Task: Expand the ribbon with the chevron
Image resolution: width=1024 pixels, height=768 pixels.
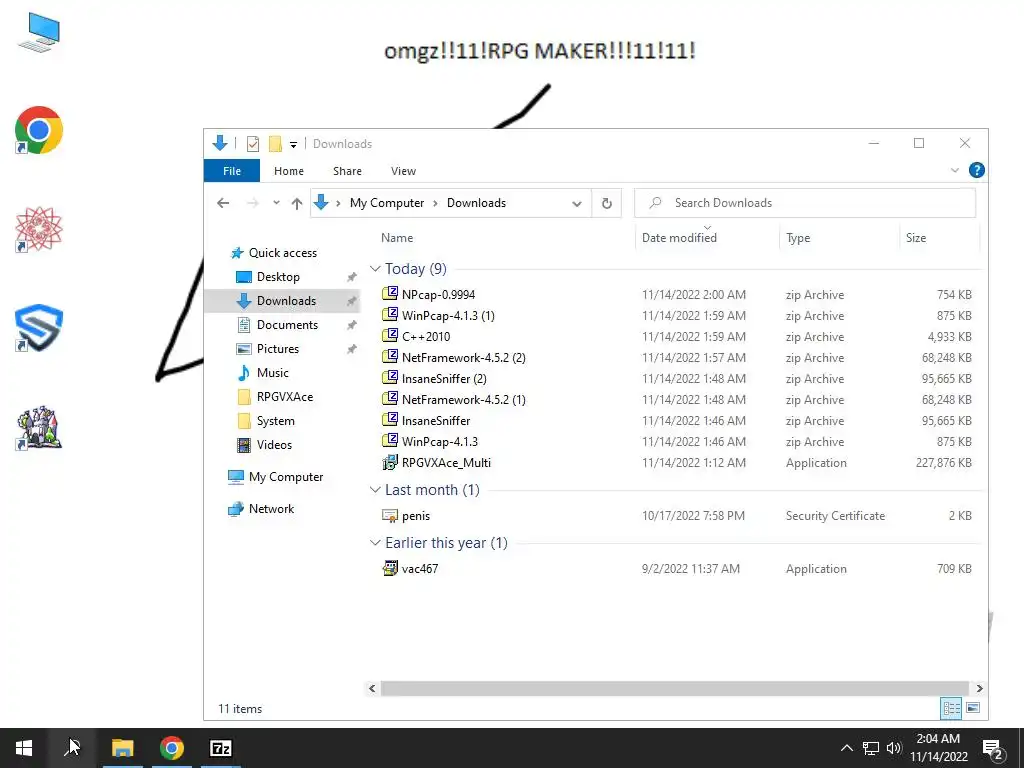Action: point(955,170)
